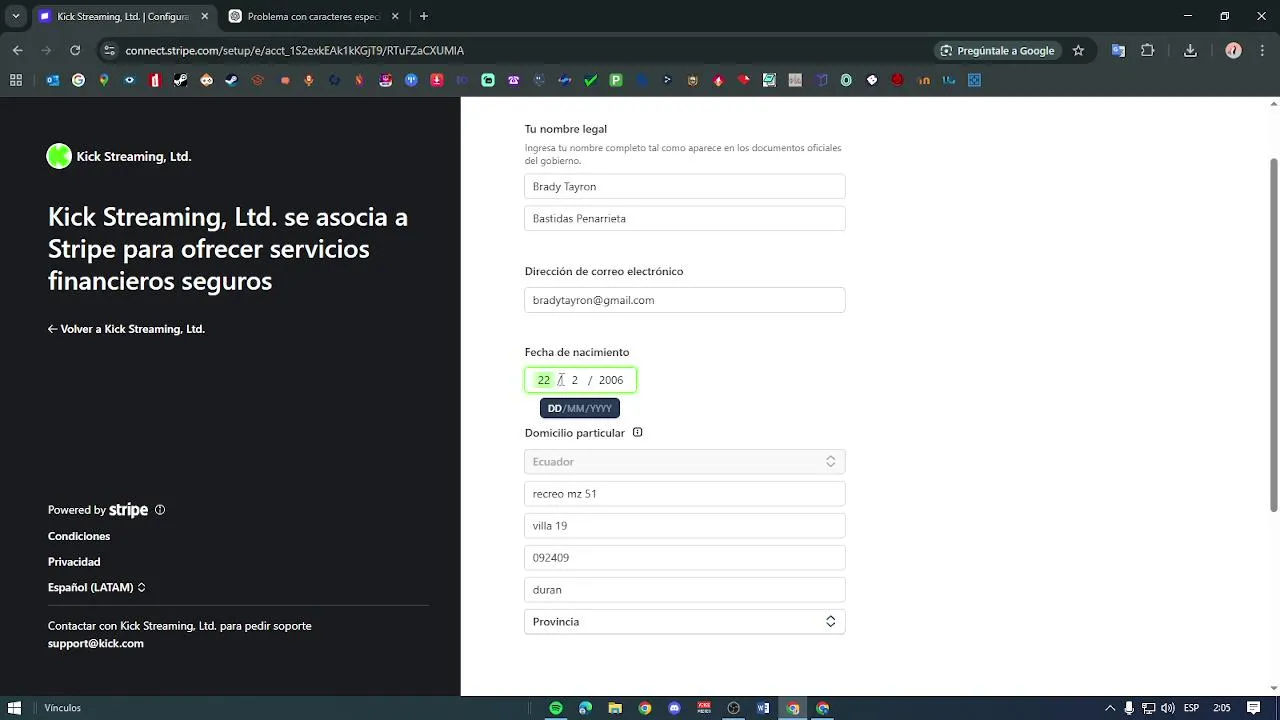Click the last name field Bastidas Penarrieta
The height and width of the screenshot is (720, 1280).
coord(685,218)
